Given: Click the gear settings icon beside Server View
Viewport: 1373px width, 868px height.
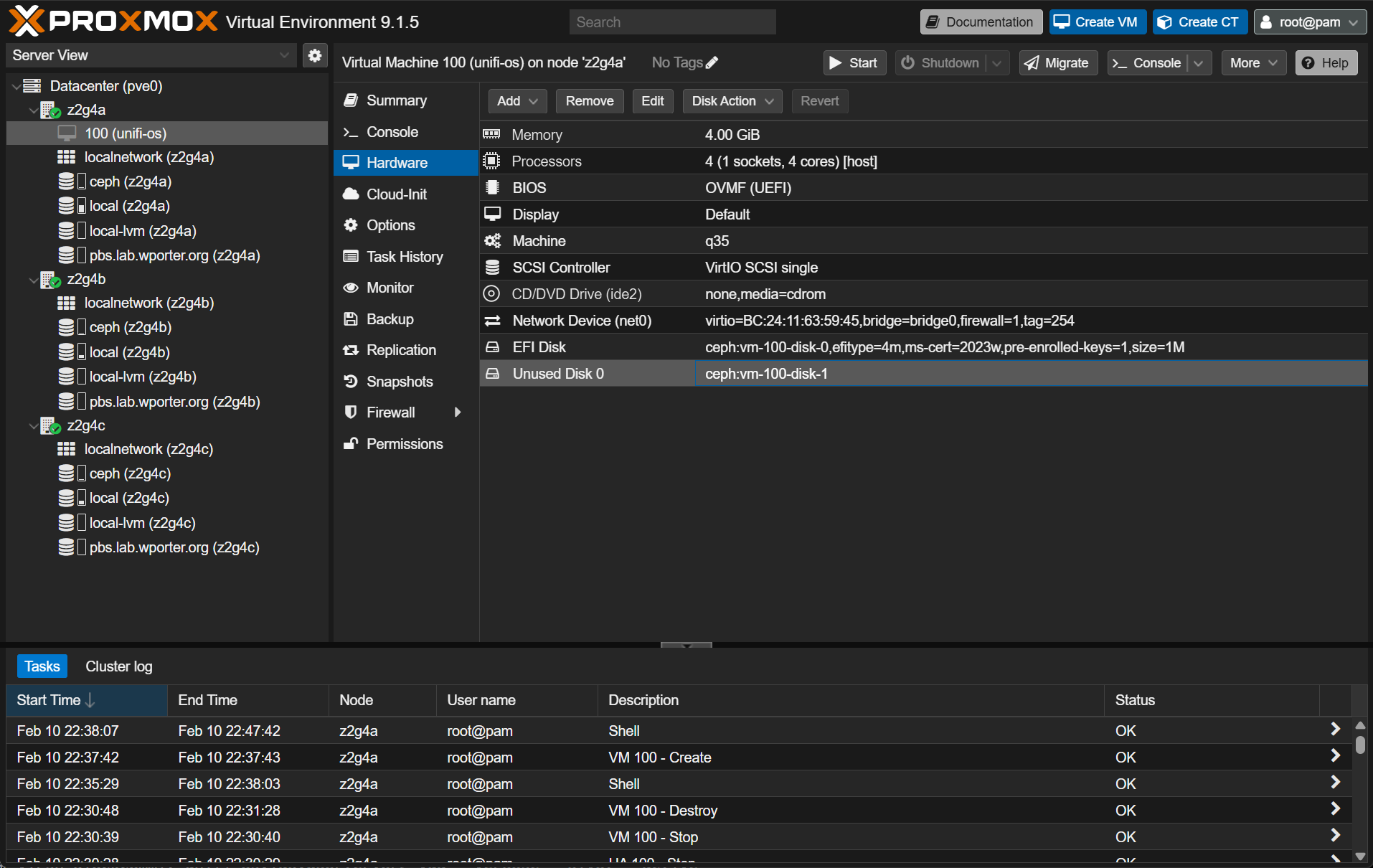Looking at the screenshot, I should [x=314, y=55].
